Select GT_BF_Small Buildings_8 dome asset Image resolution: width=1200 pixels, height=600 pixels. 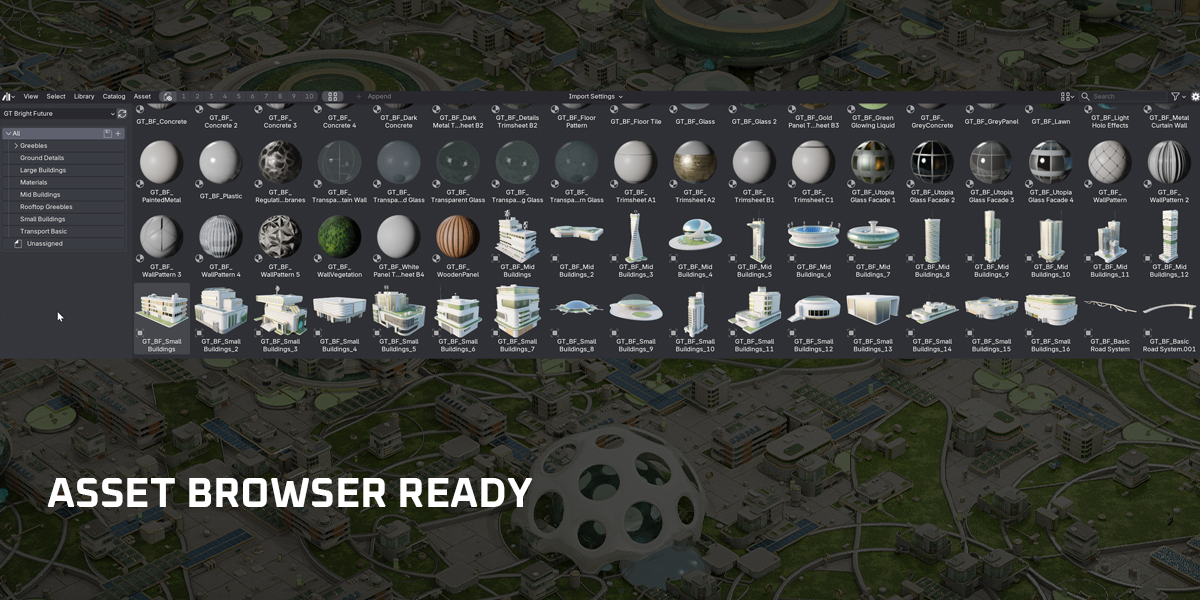pyautogui.click(x=576, y=309)
